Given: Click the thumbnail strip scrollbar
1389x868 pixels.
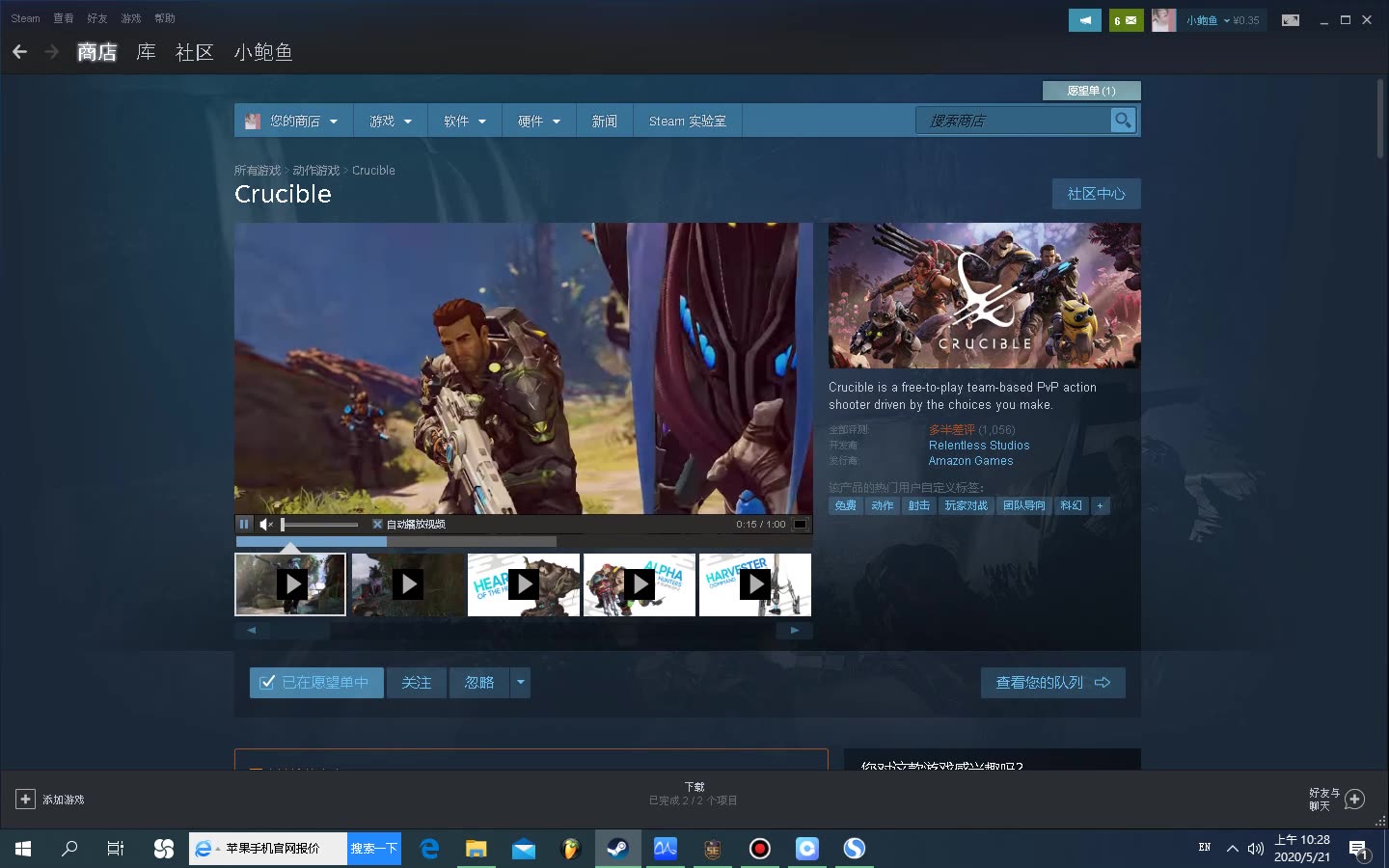Looking at the screenshot, I should point(523,630).
